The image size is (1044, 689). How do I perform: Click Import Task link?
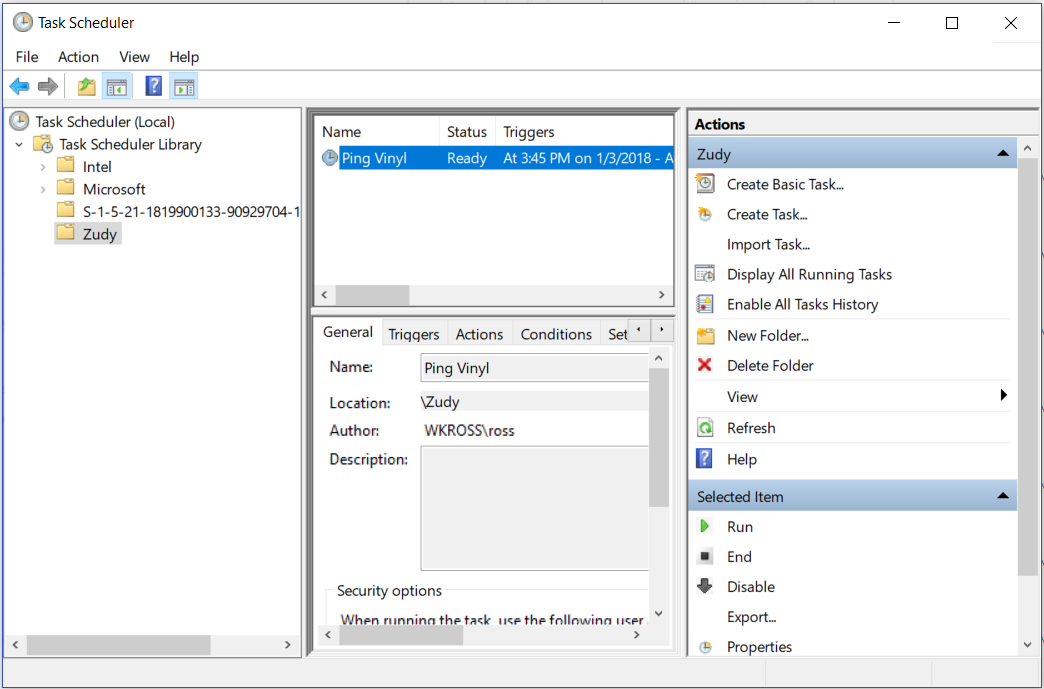coord(768,244)
